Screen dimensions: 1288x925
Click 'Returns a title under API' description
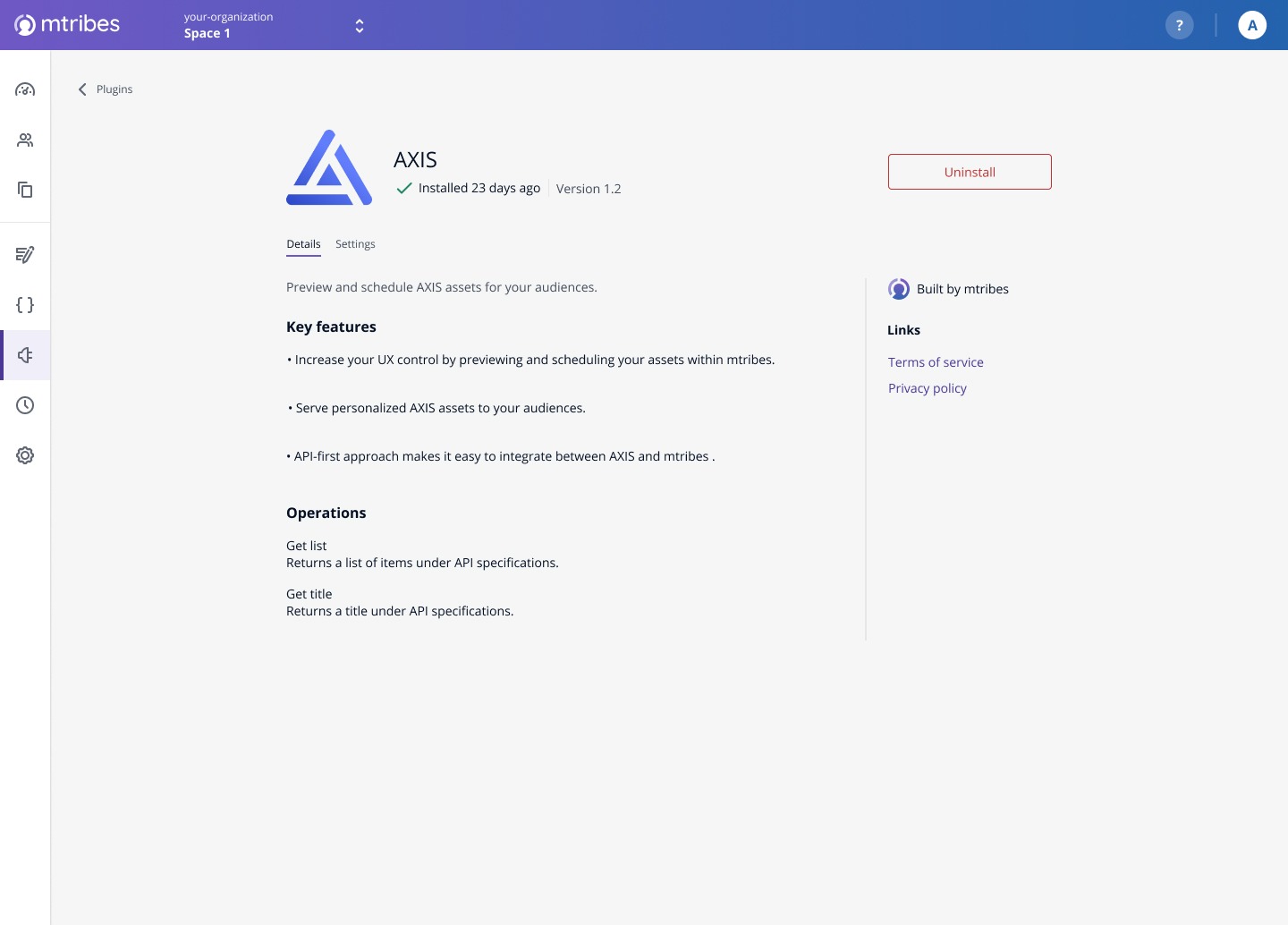[400, 611]
